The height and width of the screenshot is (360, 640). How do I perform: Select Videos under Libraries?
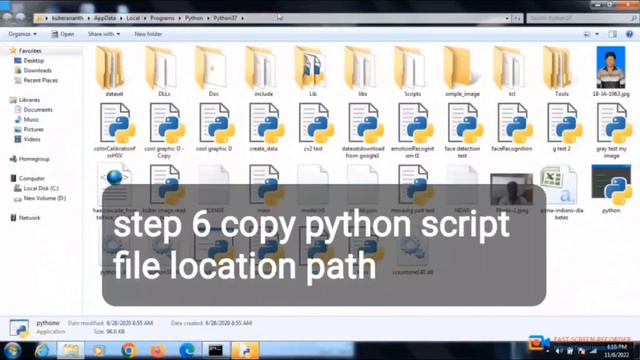(x=32, y=139)
